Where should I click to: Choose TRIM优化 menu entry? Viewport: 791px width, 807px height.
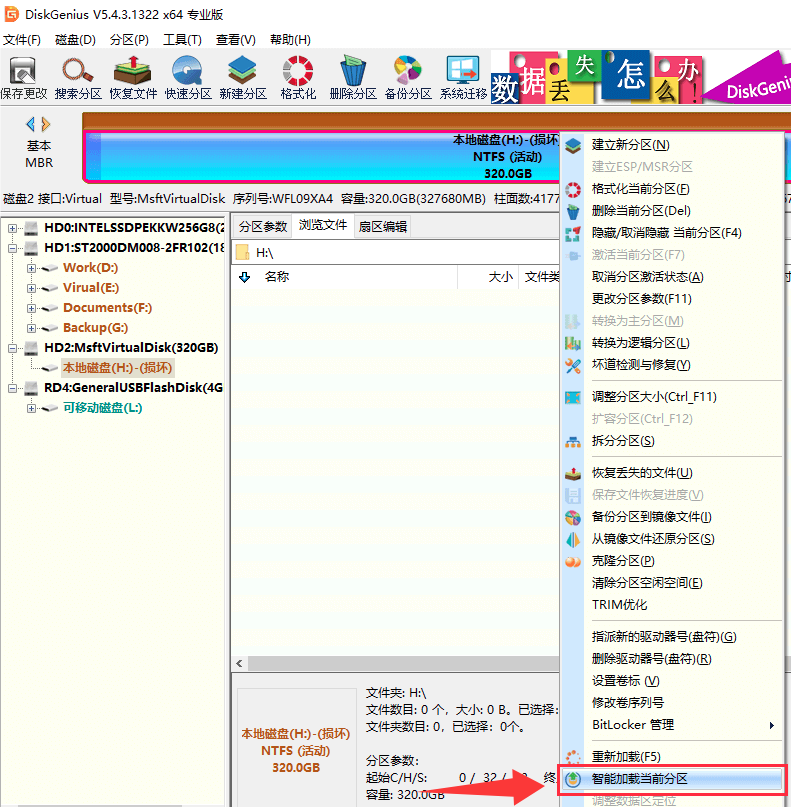tap(672, 605)
